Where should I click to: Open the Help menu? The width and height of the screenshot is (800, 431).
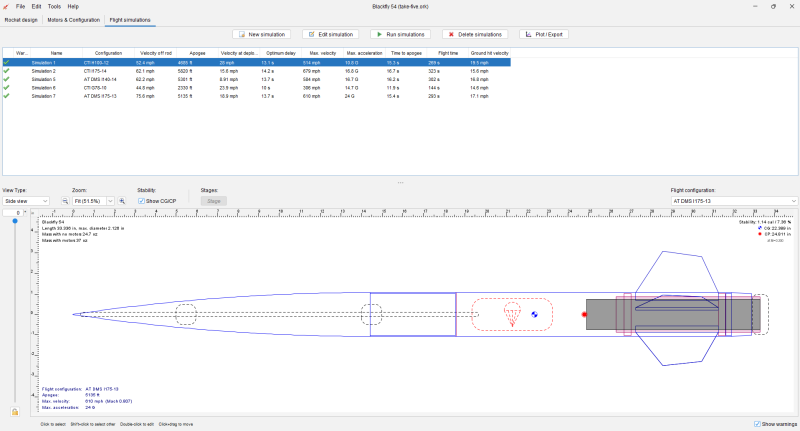(73, 7)
